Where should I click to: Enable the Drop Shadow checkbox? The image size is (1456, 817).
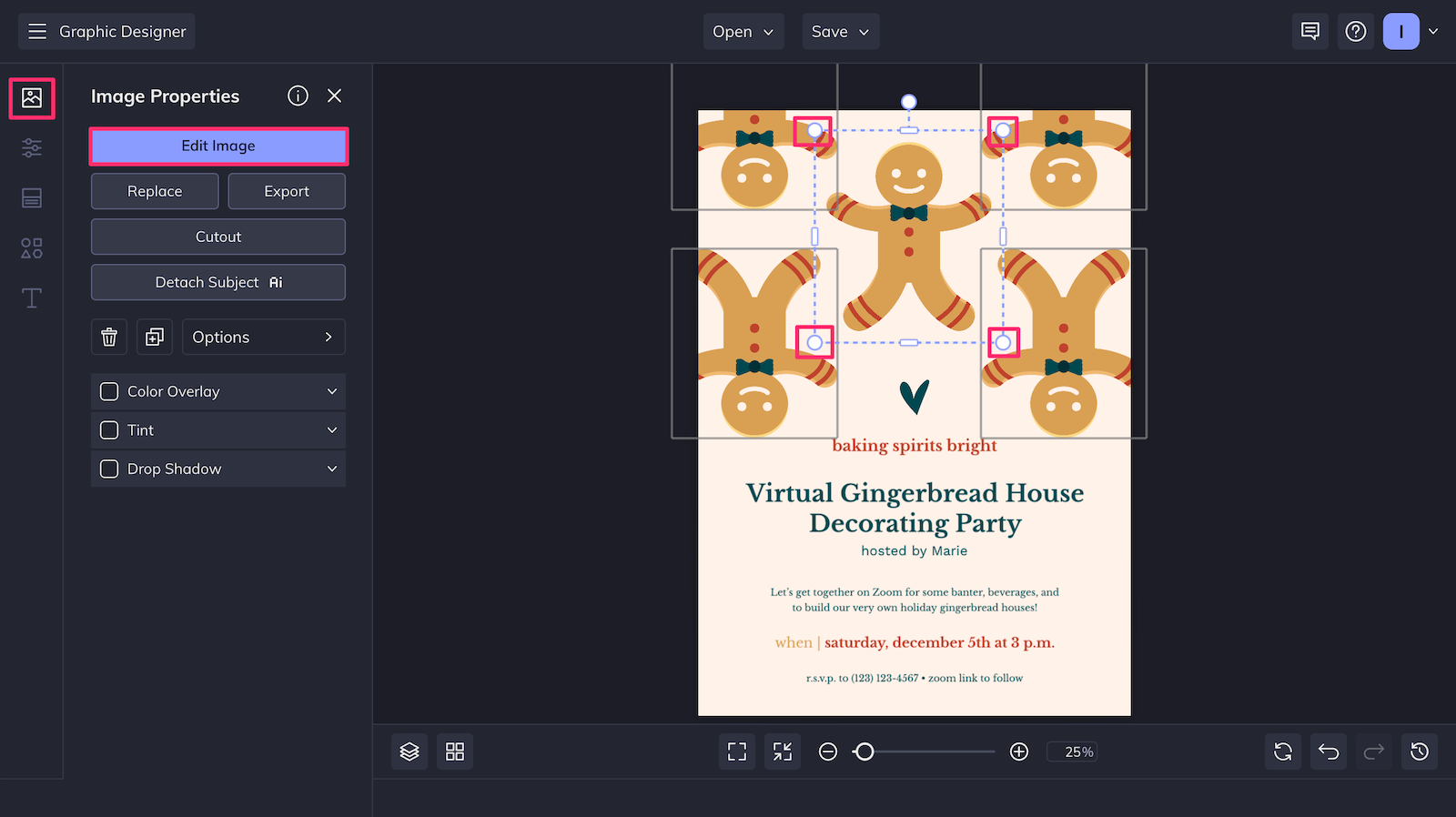[x=109, y=469]
